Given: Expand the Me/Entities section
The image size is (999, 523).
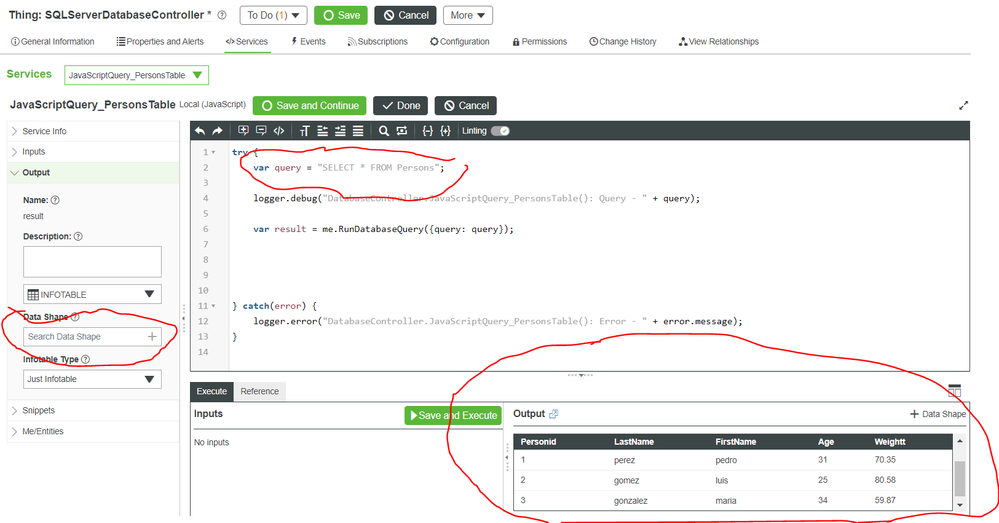Looking at the screenshot, I should click(x=93, y=431).
